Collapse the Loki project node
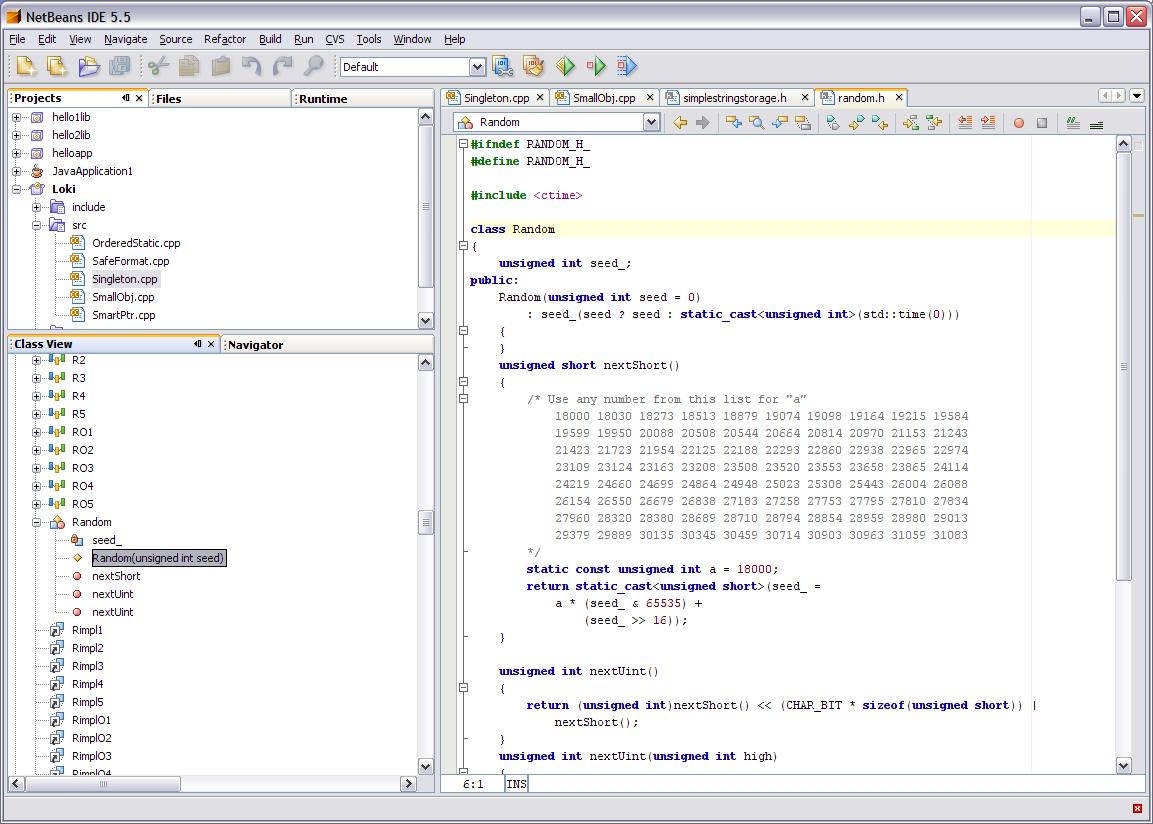Image resolution: width=1153 pixels, height=824 pixels. coord(16,189)
